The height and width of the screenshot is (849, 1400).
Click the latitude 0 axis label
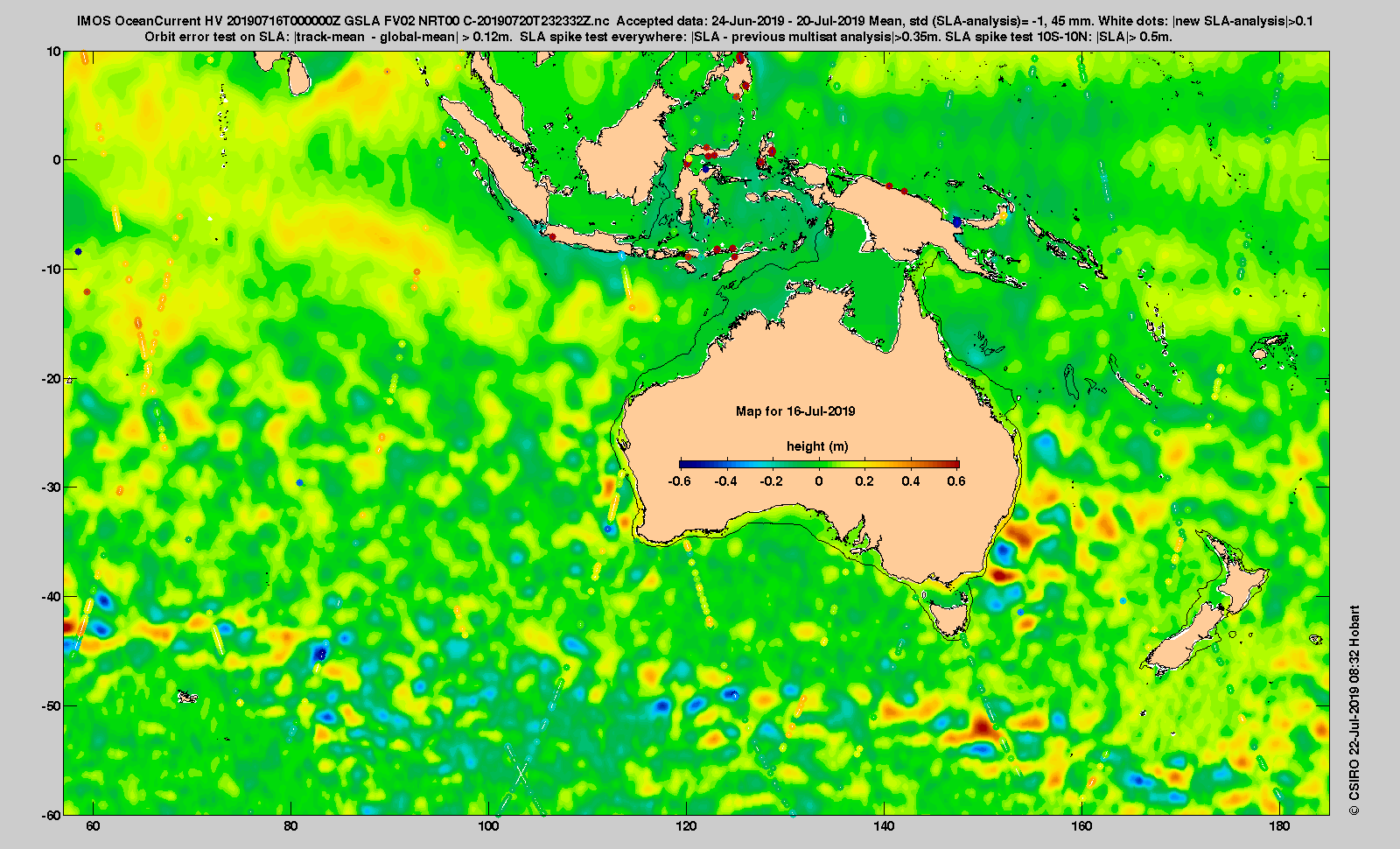[x=57, y=160]
